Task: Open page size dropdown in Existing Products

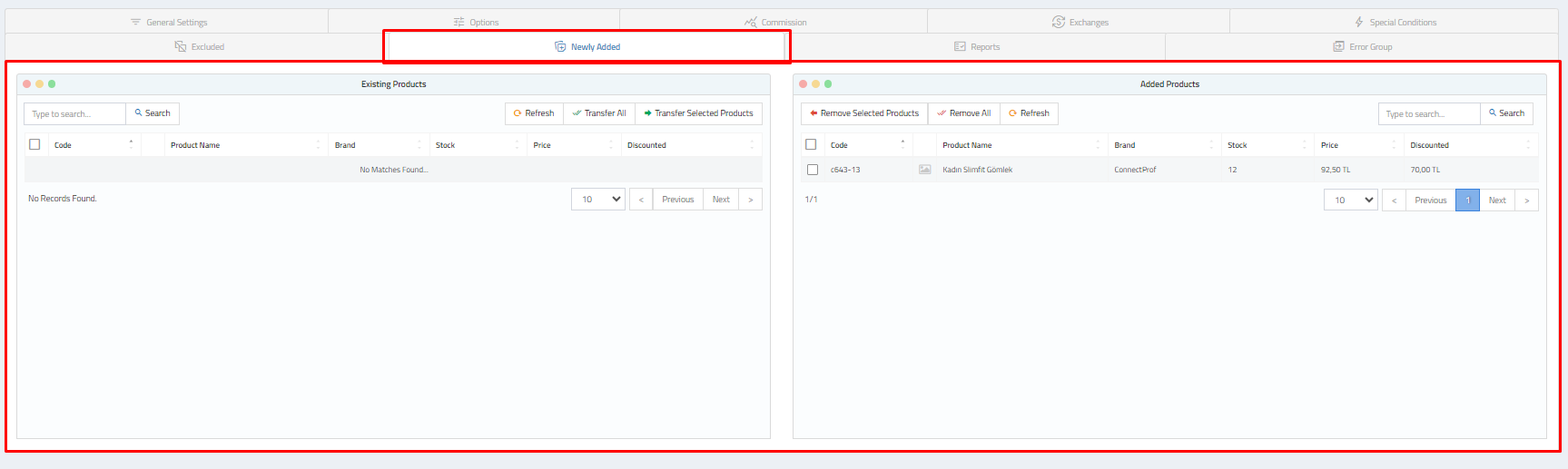Action: [598, 200]
